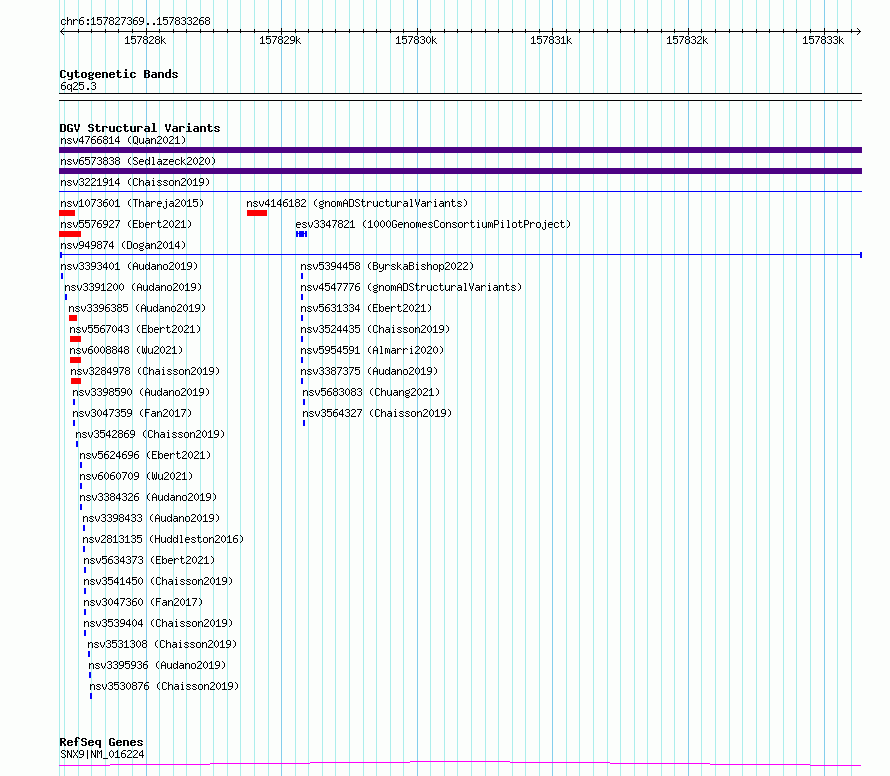The height and width of the screenshot is (776, 890).
Task: Select nsv5576927 (Ebert2021) variant
Action: (126, 224)
